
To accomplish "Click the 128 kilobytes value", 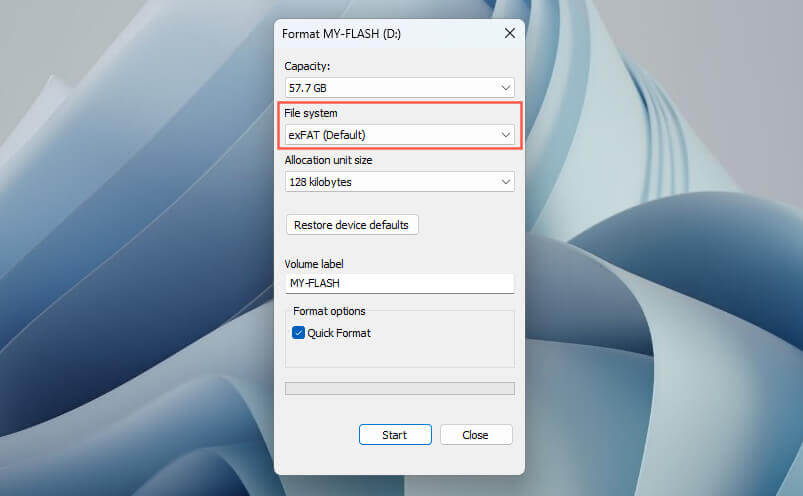I will click(320, 182).
